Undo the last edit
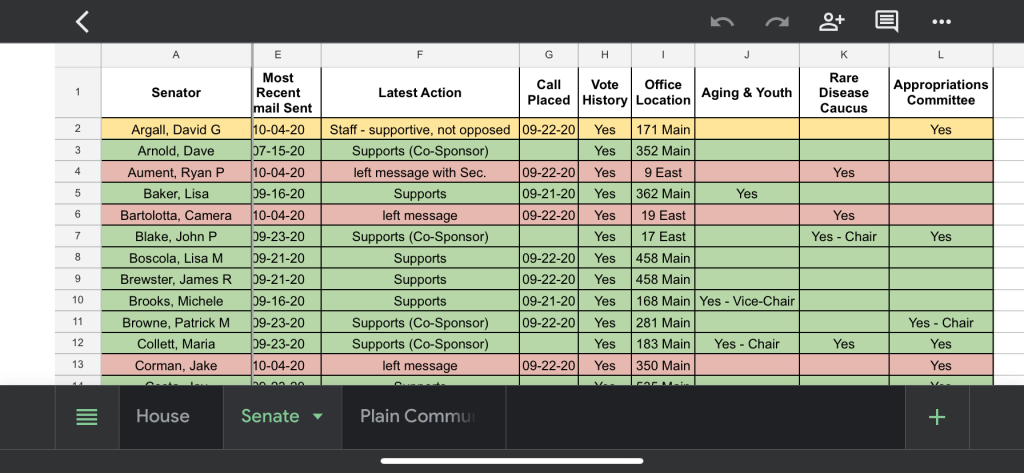The height and width of the screenshot is (473, 1024). 722,21
